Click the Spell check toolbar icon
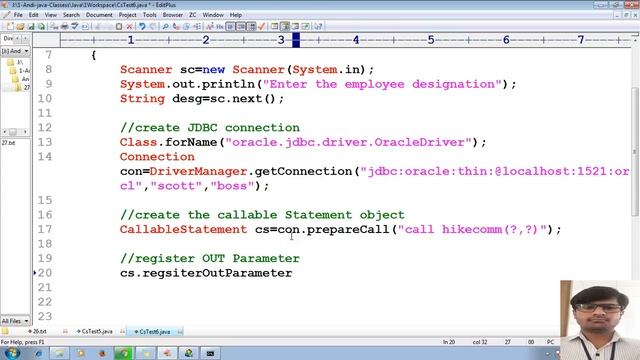This screenshot has width=640, height=360. [75, 27]
